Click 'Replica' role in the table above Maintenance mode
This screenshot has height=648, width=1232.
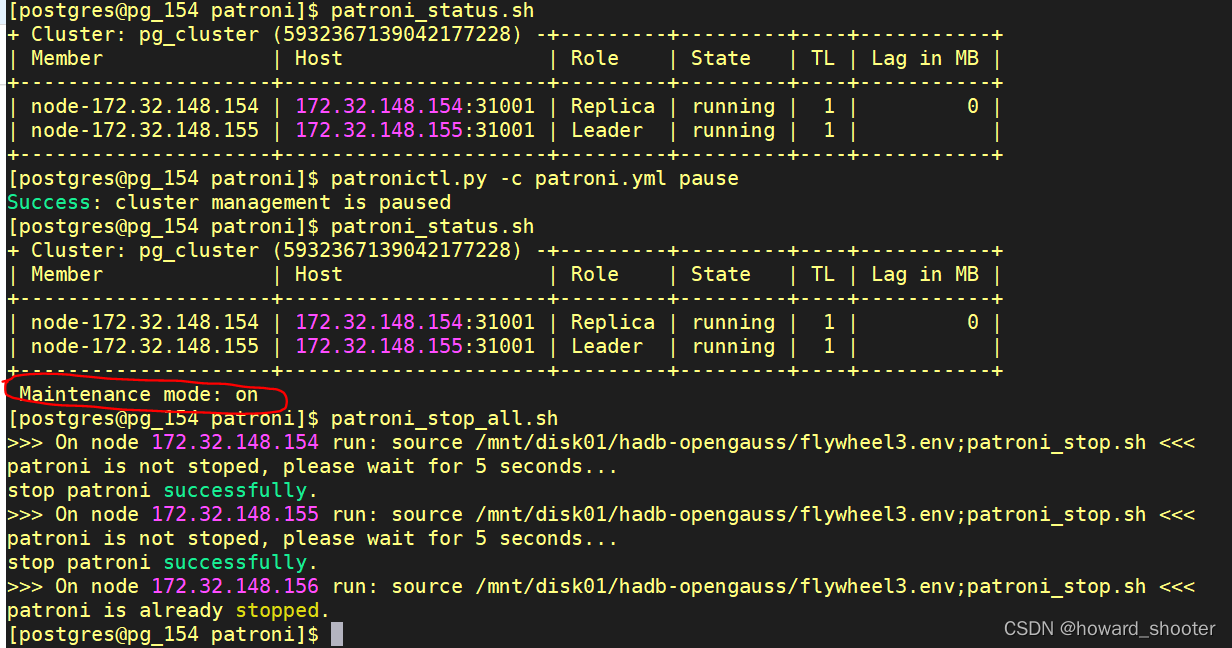(x=613, y=323)
